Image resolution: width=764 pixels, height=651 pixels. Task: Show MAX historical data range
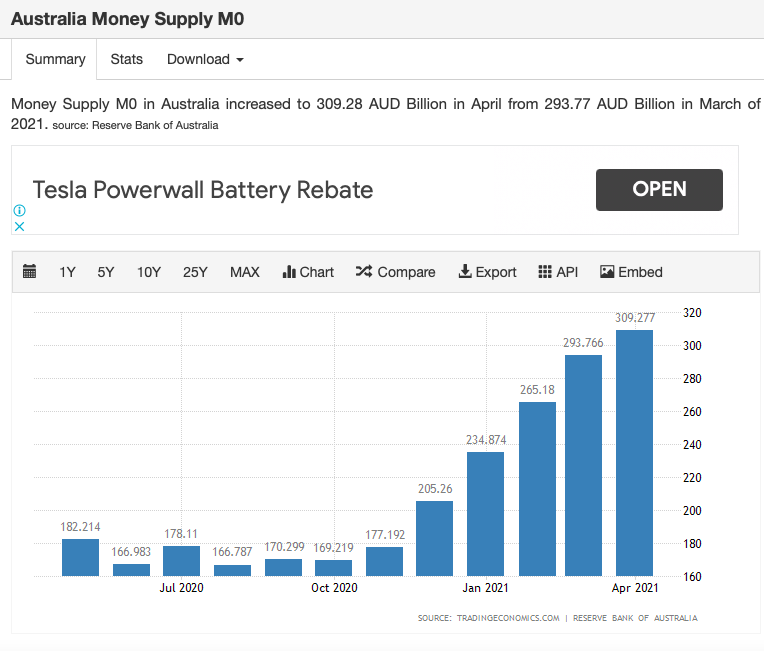[244, 272]
